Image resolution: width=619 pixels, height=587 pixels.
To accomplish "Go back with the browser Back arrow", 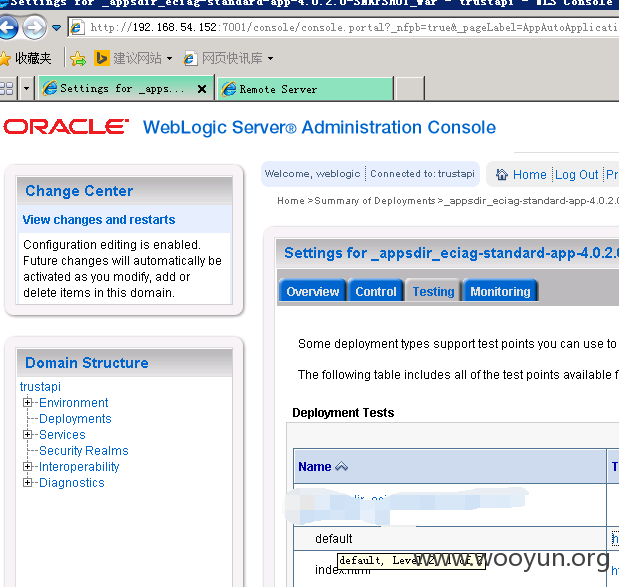I will (8, 27).
